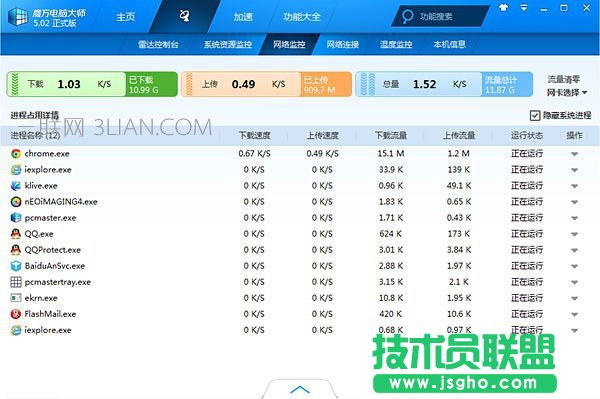Image resolution: width=600 pixels, height=399 pixels.
Task: Sort by 上传流量 column header
Action: [x=459, y=135]
